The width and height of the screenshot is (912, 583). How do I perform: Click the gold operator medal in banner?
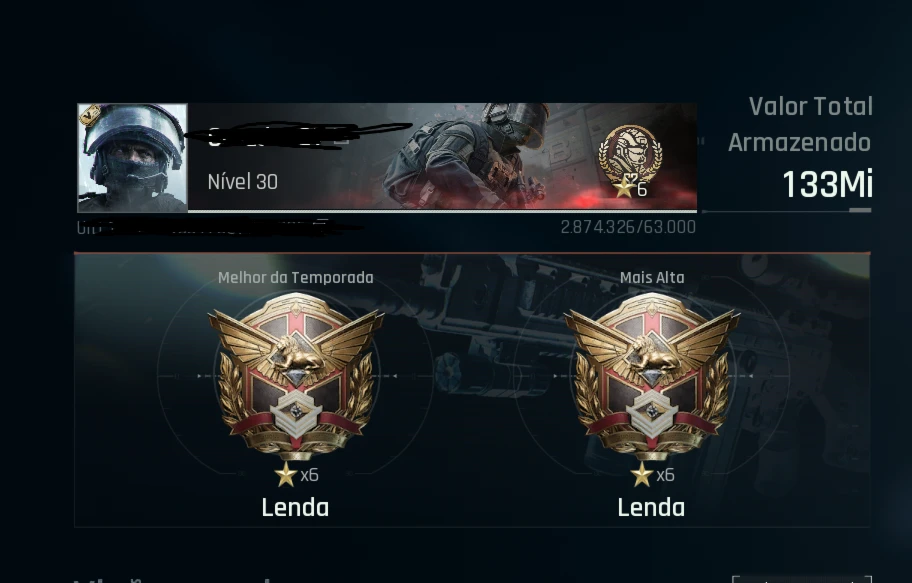630,154
